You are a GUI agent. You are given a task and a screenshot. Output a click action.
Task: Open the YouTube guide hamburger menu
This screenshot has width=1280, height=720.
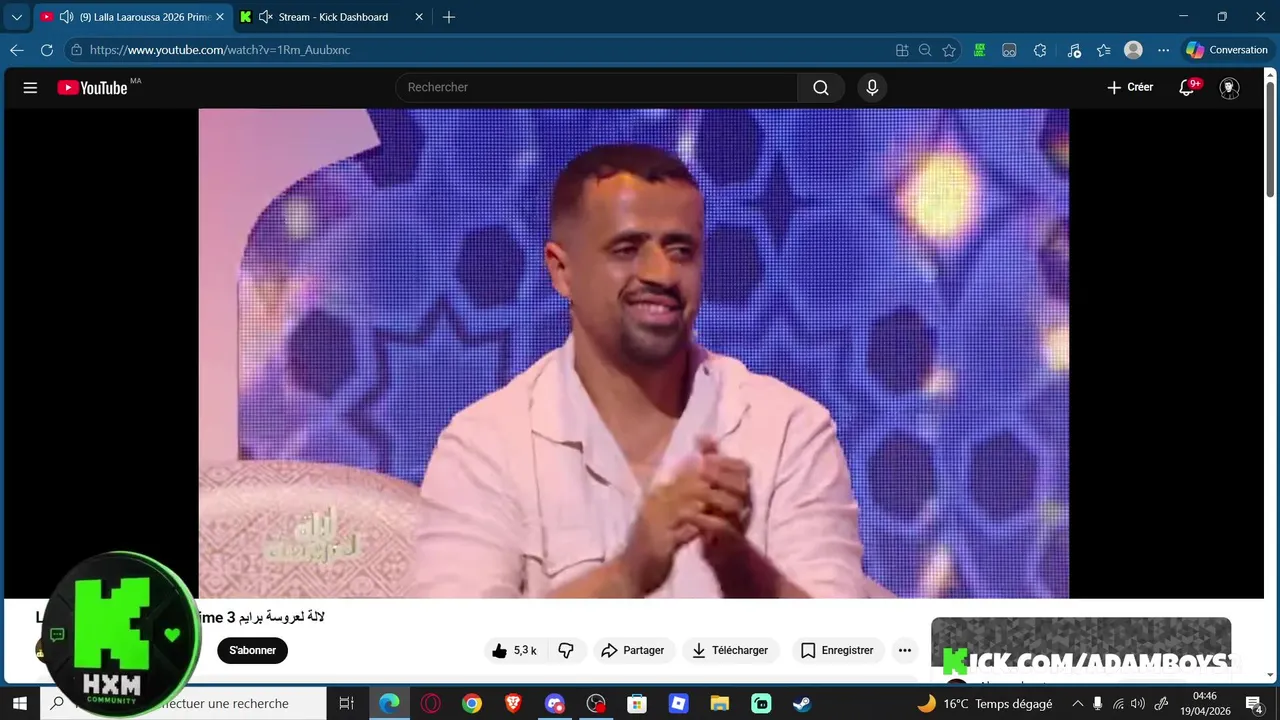[x=30, y=88]
